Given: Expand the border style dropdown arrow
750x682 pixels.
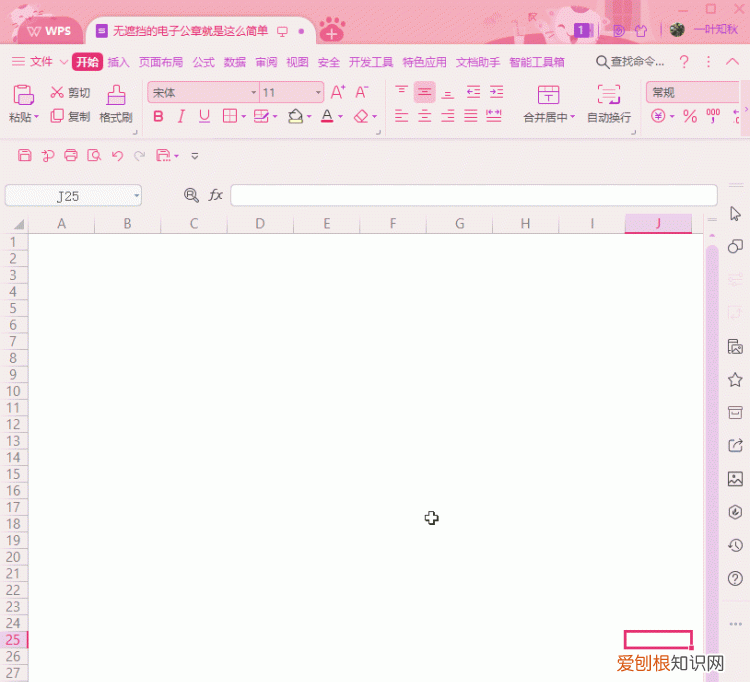Looking at the screenshot, I should pyautogui.click(x=243, y=116).
